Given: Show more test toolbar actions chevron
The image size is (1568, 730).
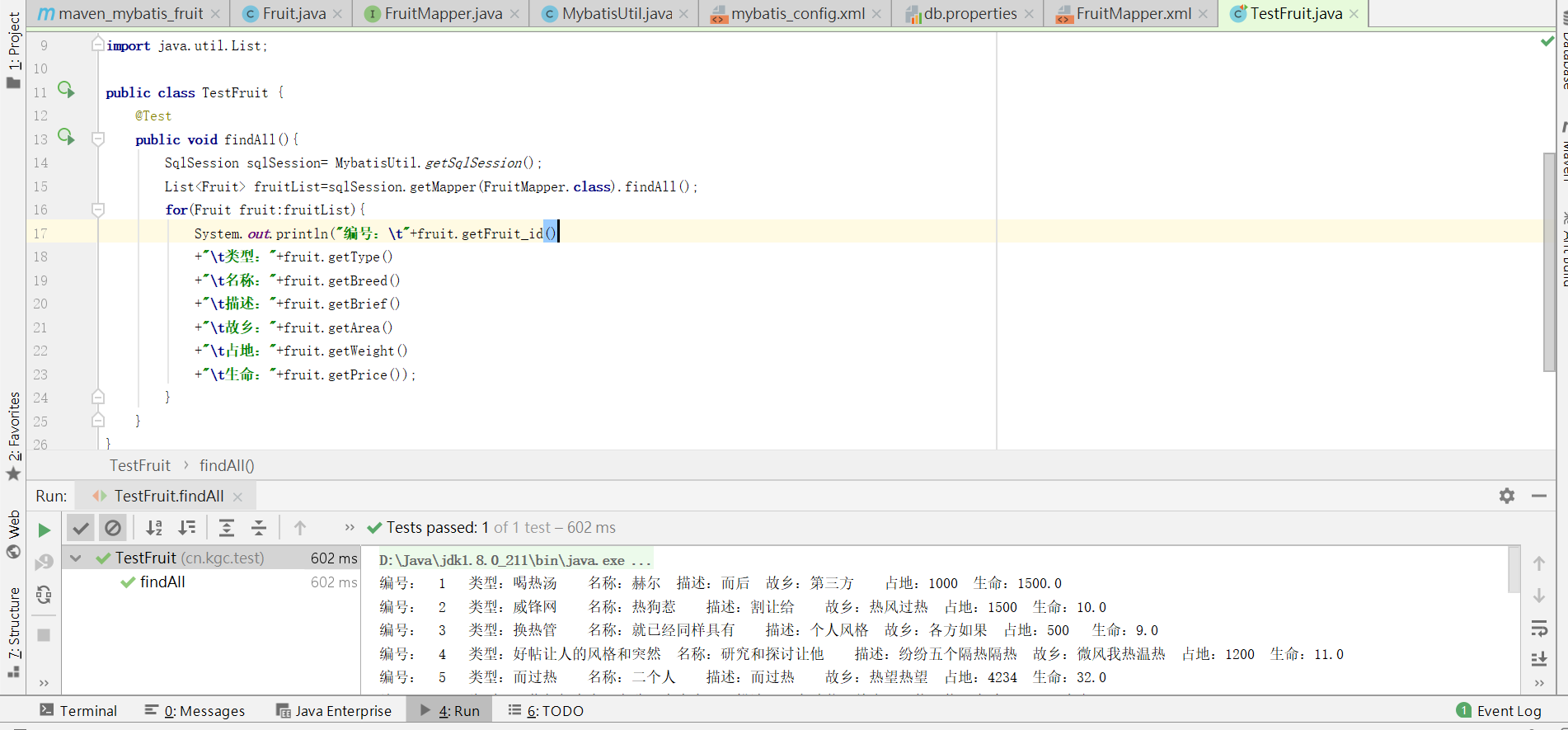Looking at the screenshot, I should click(350, 528).
